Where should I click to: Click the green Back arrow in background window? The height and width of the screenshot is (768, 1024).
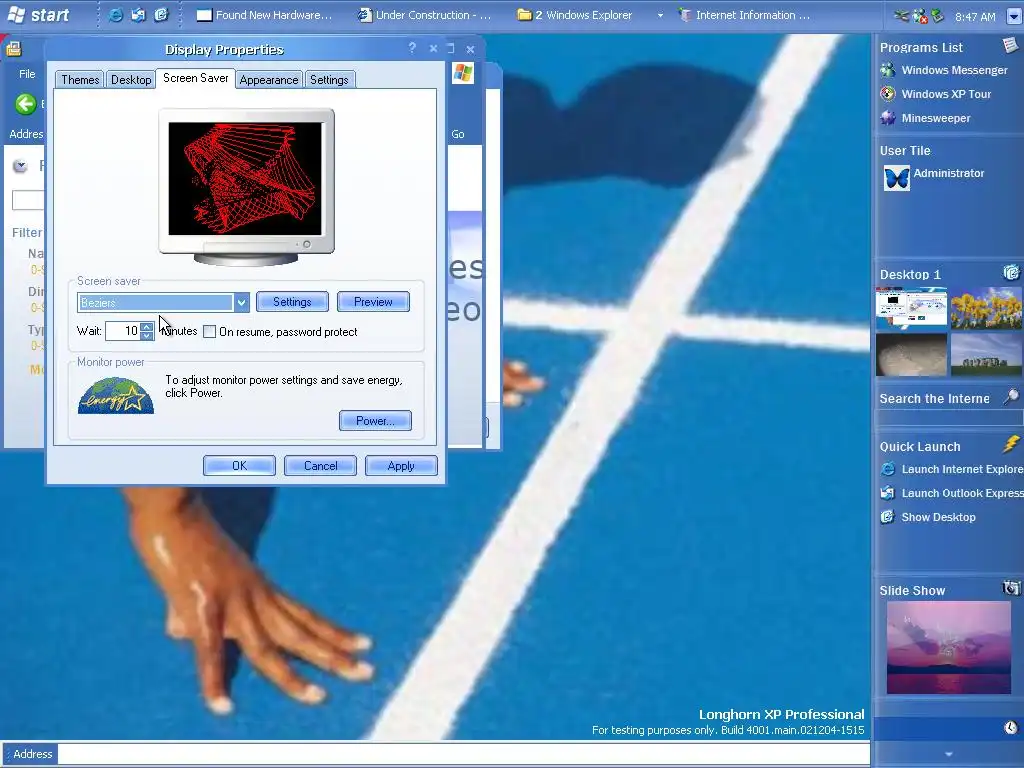point(25,104)
